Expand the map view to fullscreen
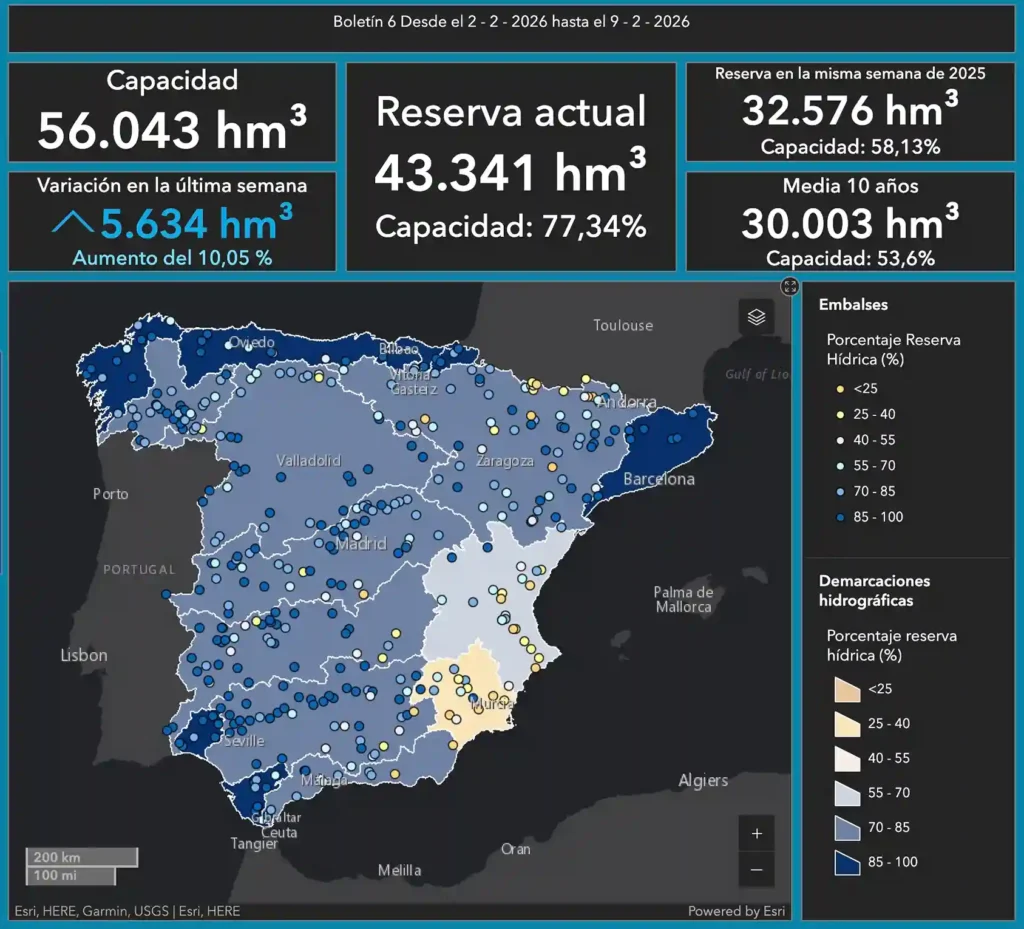The width and height of the screenshot is (1024, 929). (790, 287)
